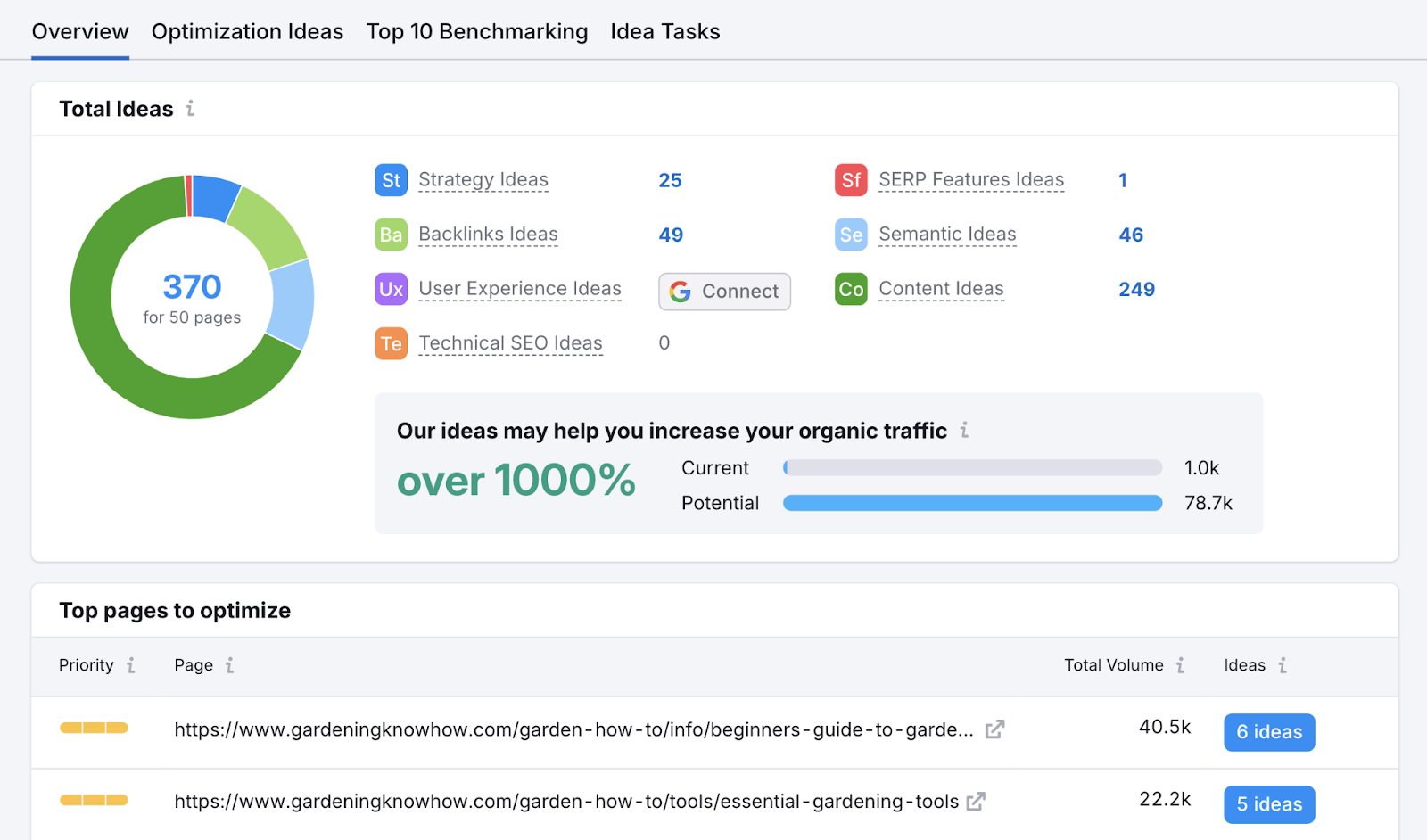Click the info icon next to Total Ideas
The width and height of the screenshot is (1427, 840).
pyautogui.click(x=190, y=108)
